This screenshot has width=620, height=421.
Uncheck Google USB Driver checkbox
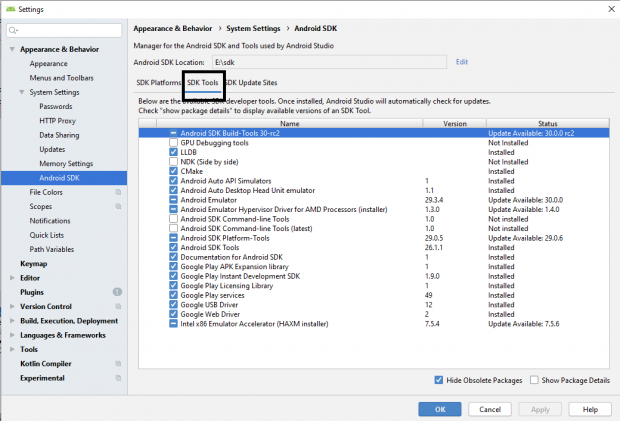coord(173,305)
